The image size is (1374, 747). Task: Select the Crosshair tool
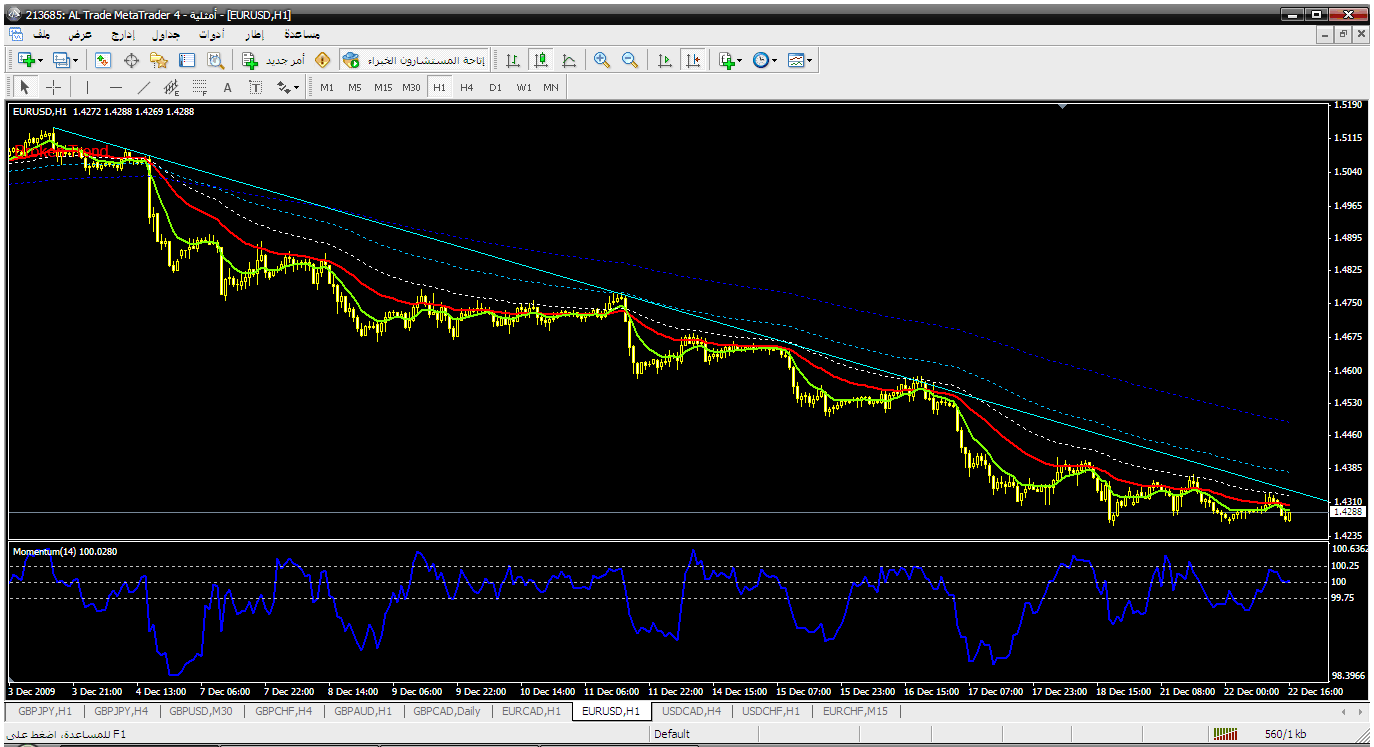click(x=53, y=87)
